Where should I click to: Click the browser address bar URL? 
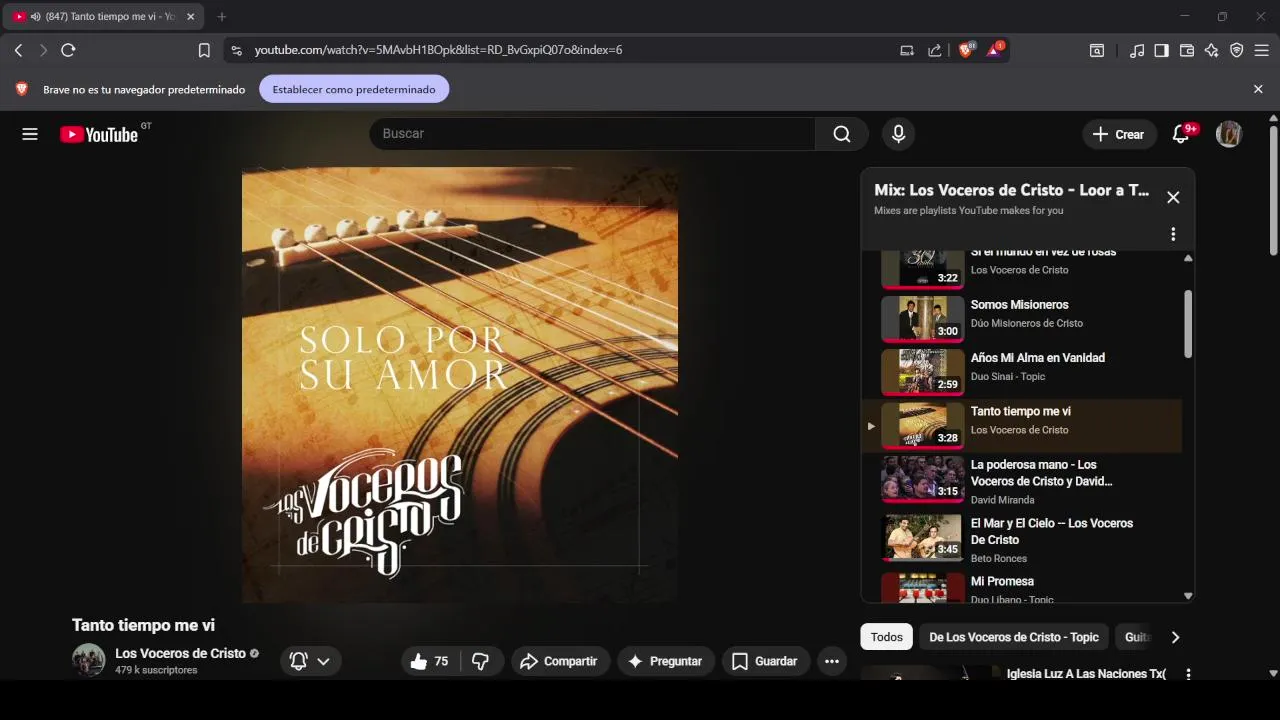point(438,50)
